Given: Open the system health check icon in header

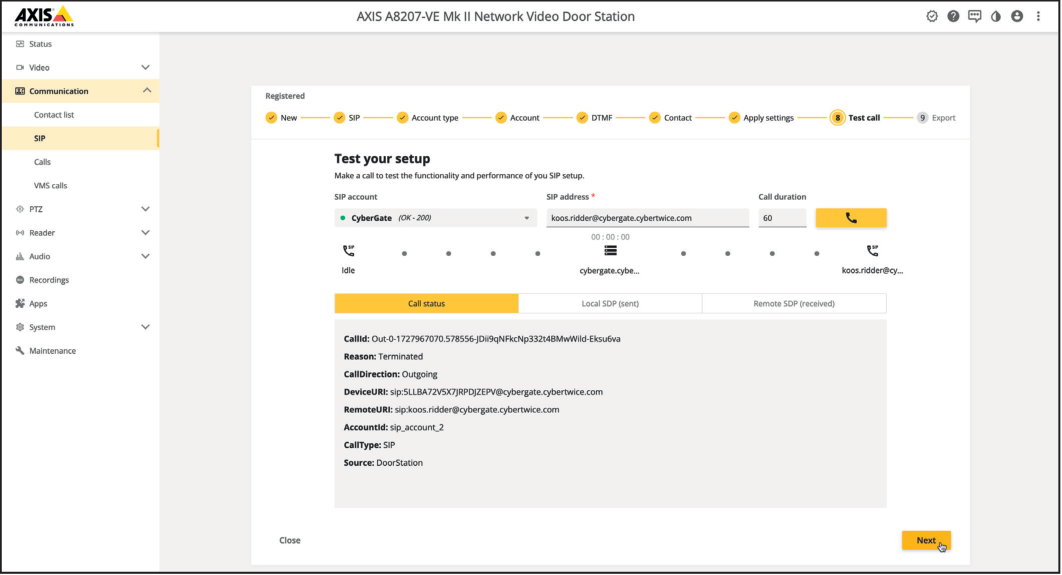Looking at the screenshot, I should [932, 16].
